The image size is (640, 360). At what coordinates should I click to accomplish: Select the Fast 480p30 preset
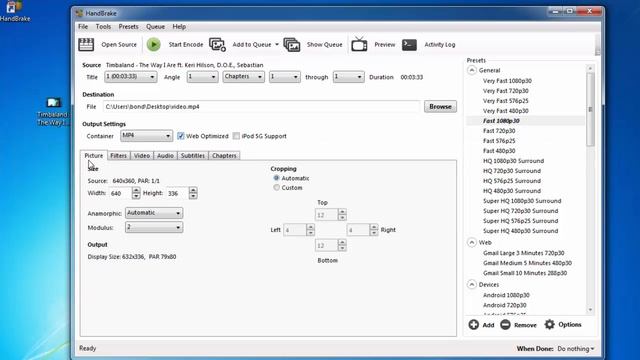click(x=499, y=151)
